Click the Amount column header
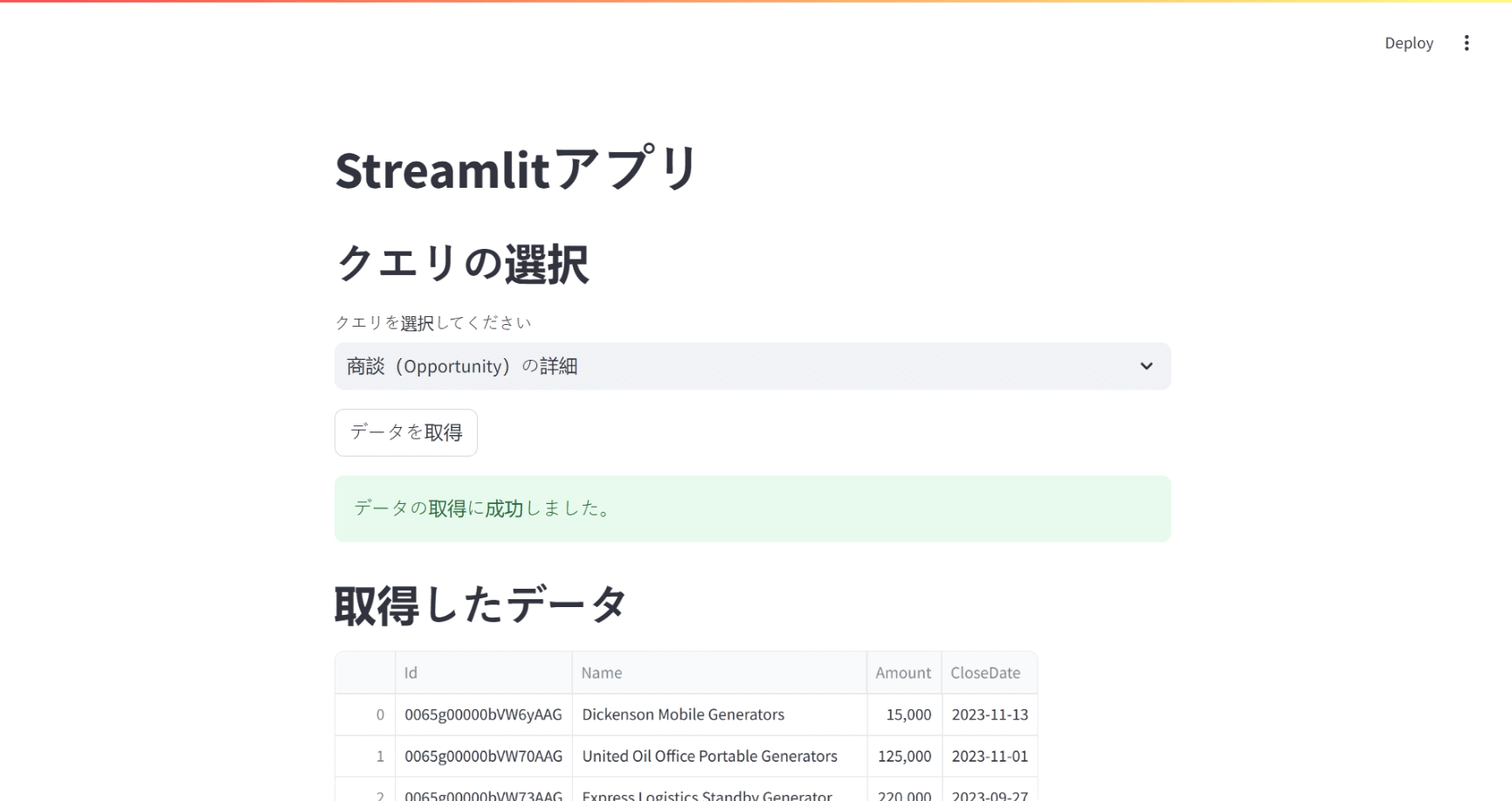 (903, 673)
